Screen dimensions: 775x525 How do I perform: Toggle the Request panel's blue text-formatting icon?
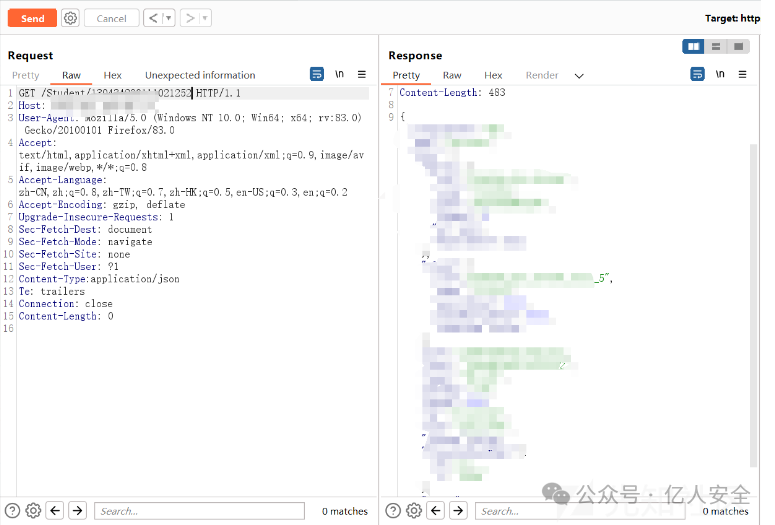click(x=317, y=74)
